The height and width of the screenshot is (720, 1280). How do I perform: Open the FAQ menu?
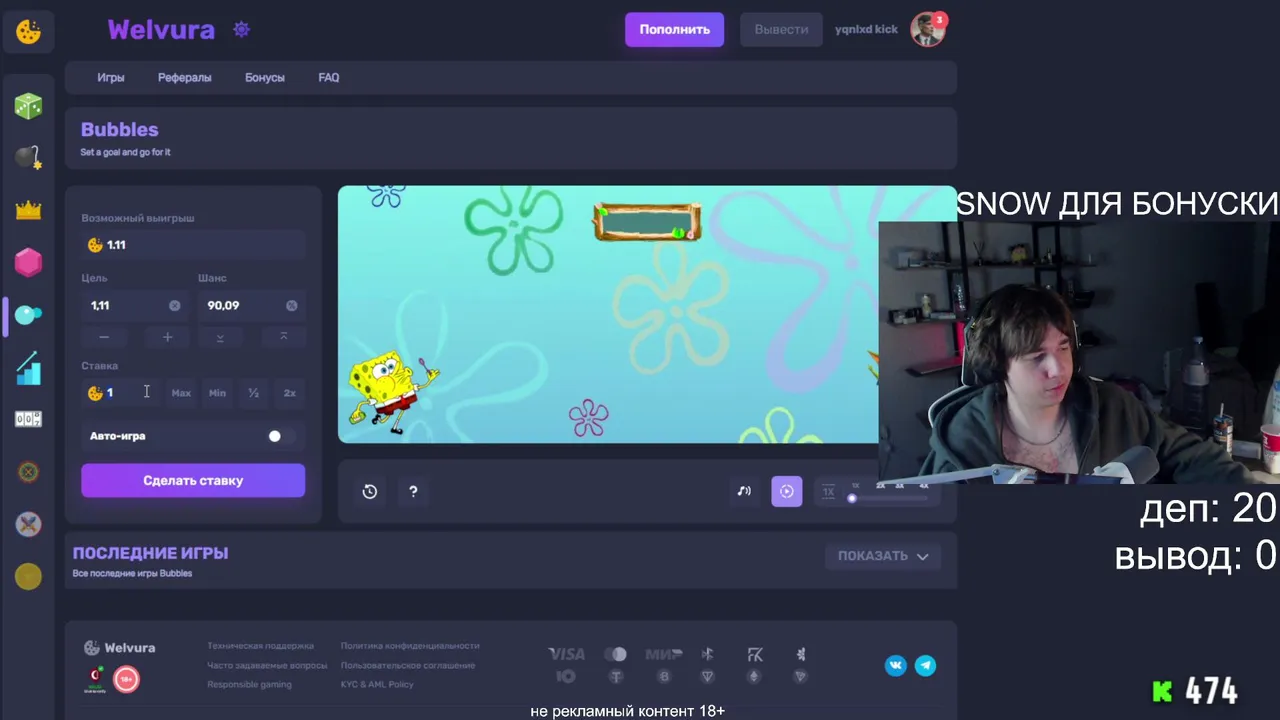[x=329, y=77]
